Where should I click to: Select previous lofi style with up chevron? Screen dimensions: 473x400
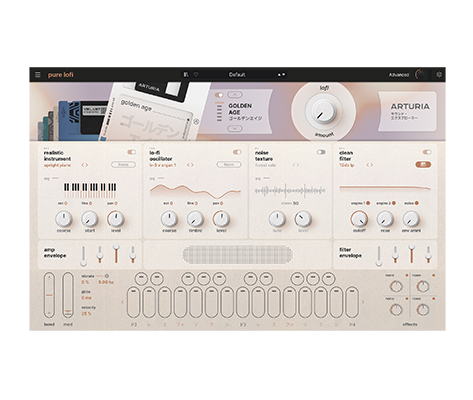click(x=235, y=95)
